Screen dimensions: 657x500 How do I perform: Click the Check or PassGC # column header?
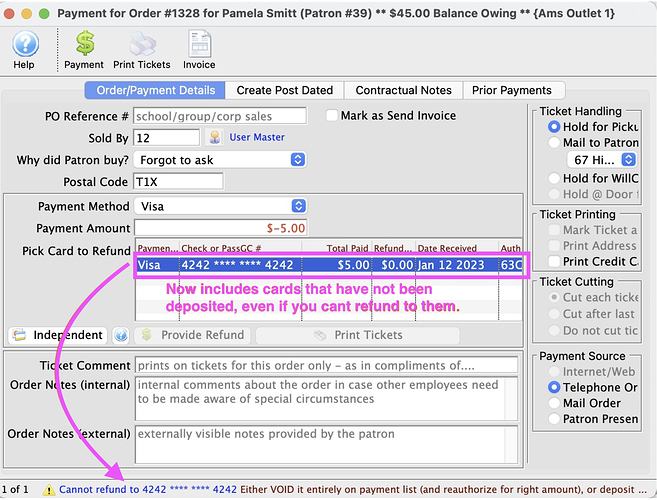click(241, 248)
